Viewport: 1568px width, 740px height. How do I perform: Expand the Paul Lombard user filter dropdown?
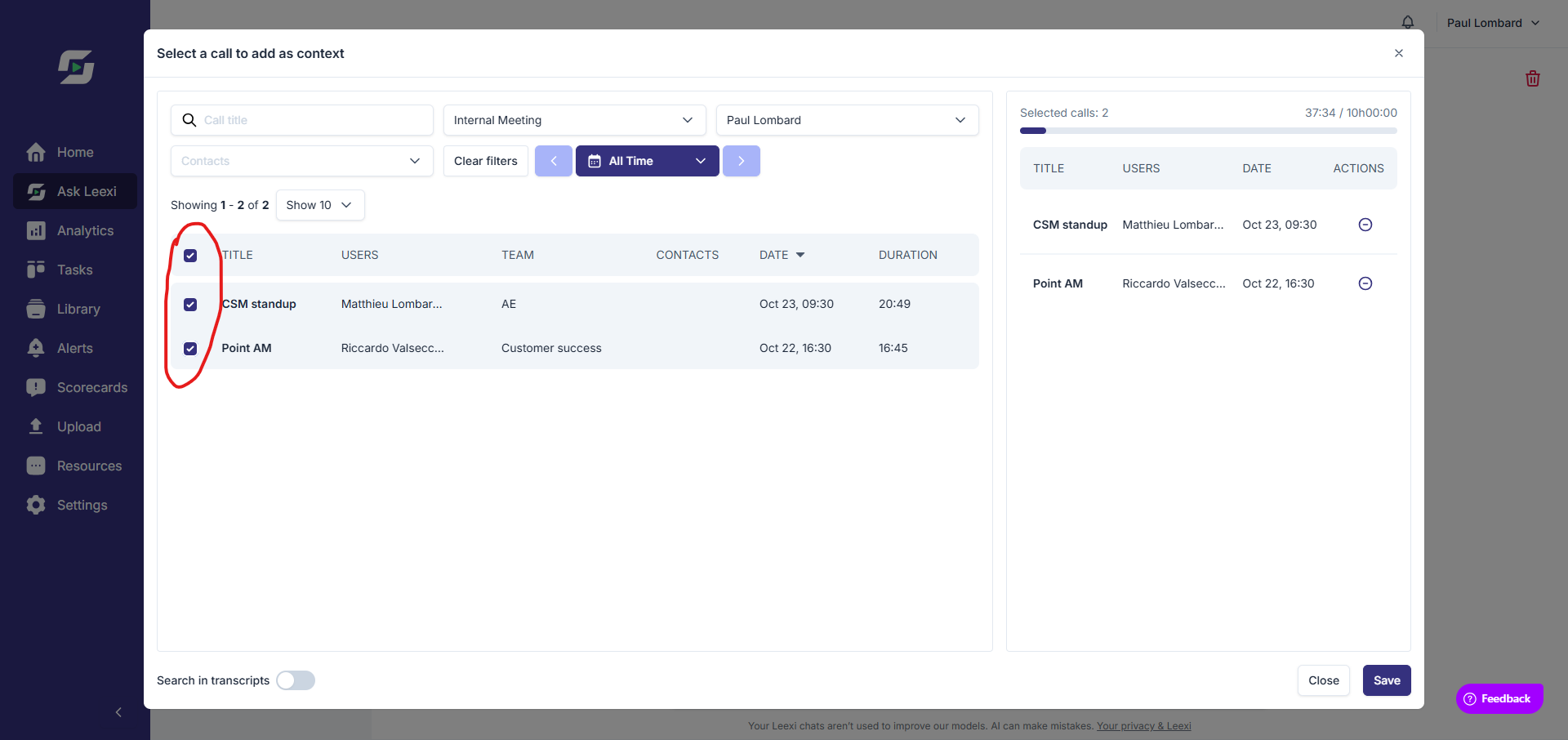pos(848,120)
